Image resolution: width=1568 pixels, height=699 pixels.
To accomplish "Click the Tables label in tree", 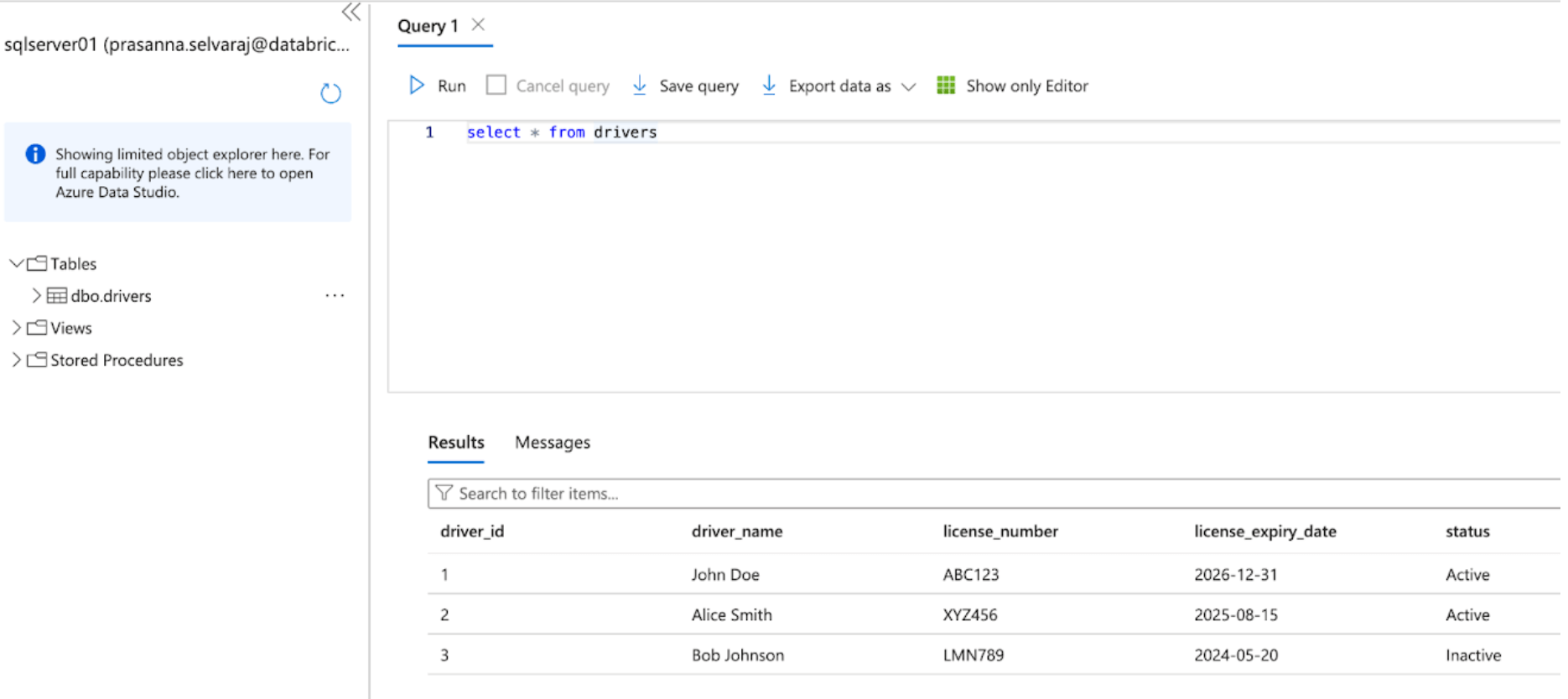I will coord(73,263).
